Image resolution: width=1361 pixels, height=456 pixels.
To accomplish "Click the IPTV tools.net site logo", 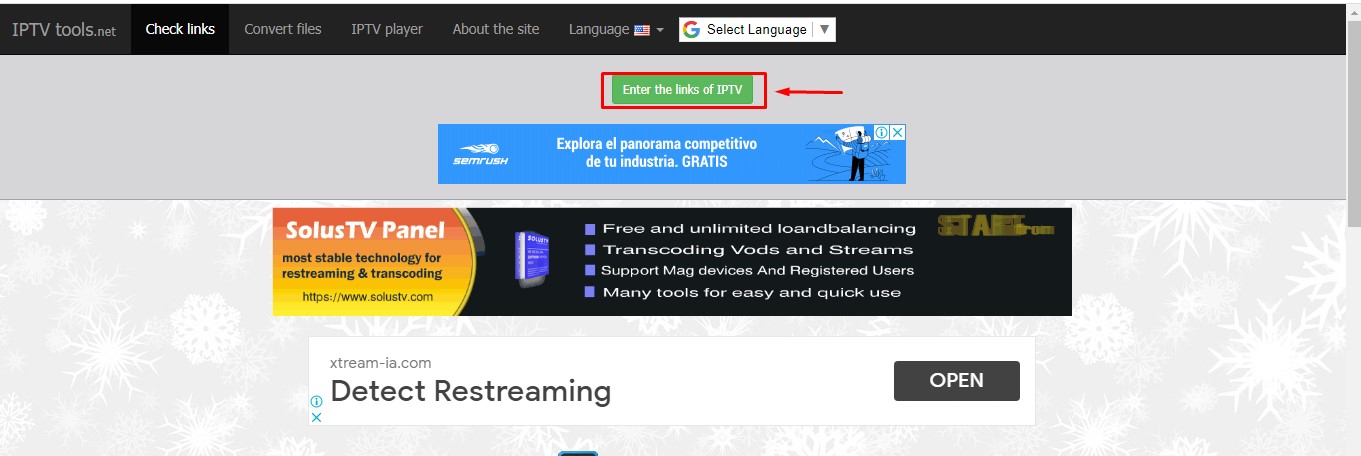I will click(x=64, y=30).
